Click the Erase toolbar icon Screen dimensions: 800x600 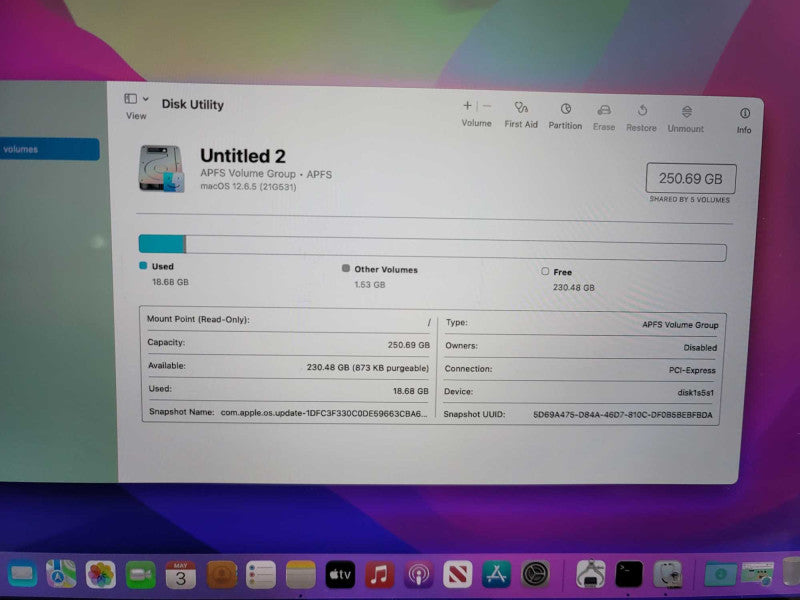tap(604, 110)
